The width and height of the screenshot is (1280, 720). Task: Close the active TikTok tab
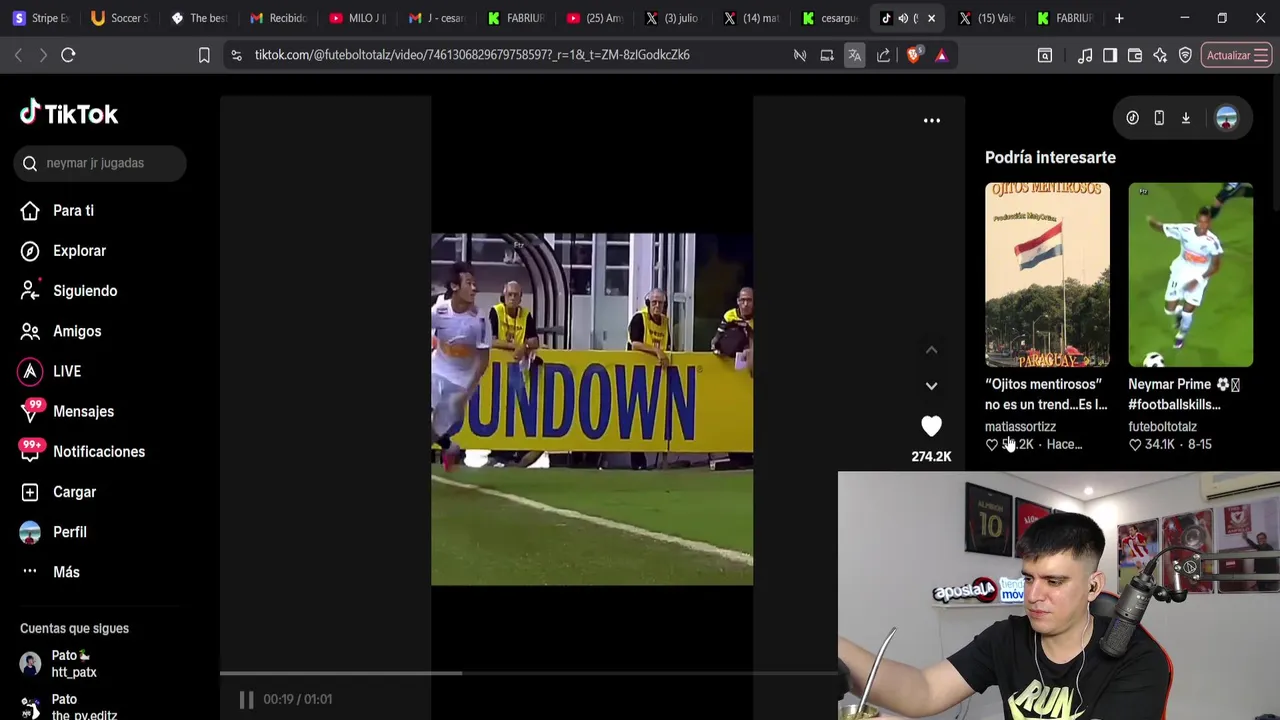point(931,18)
